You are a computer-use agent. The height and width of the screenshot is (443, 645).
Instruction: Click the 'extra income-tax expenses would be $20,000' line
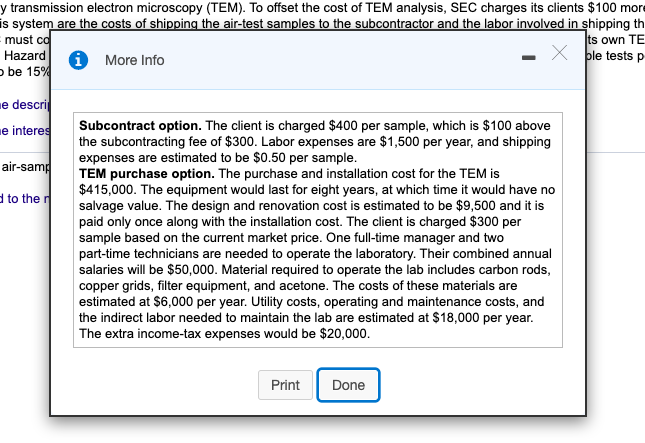(225, 334)
